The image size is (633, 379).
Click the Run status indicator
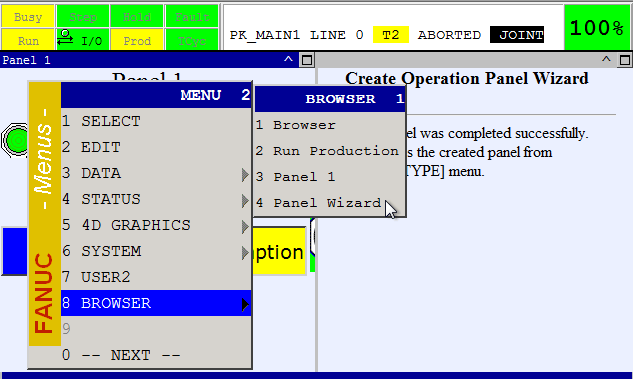click(x=28, y=40)
